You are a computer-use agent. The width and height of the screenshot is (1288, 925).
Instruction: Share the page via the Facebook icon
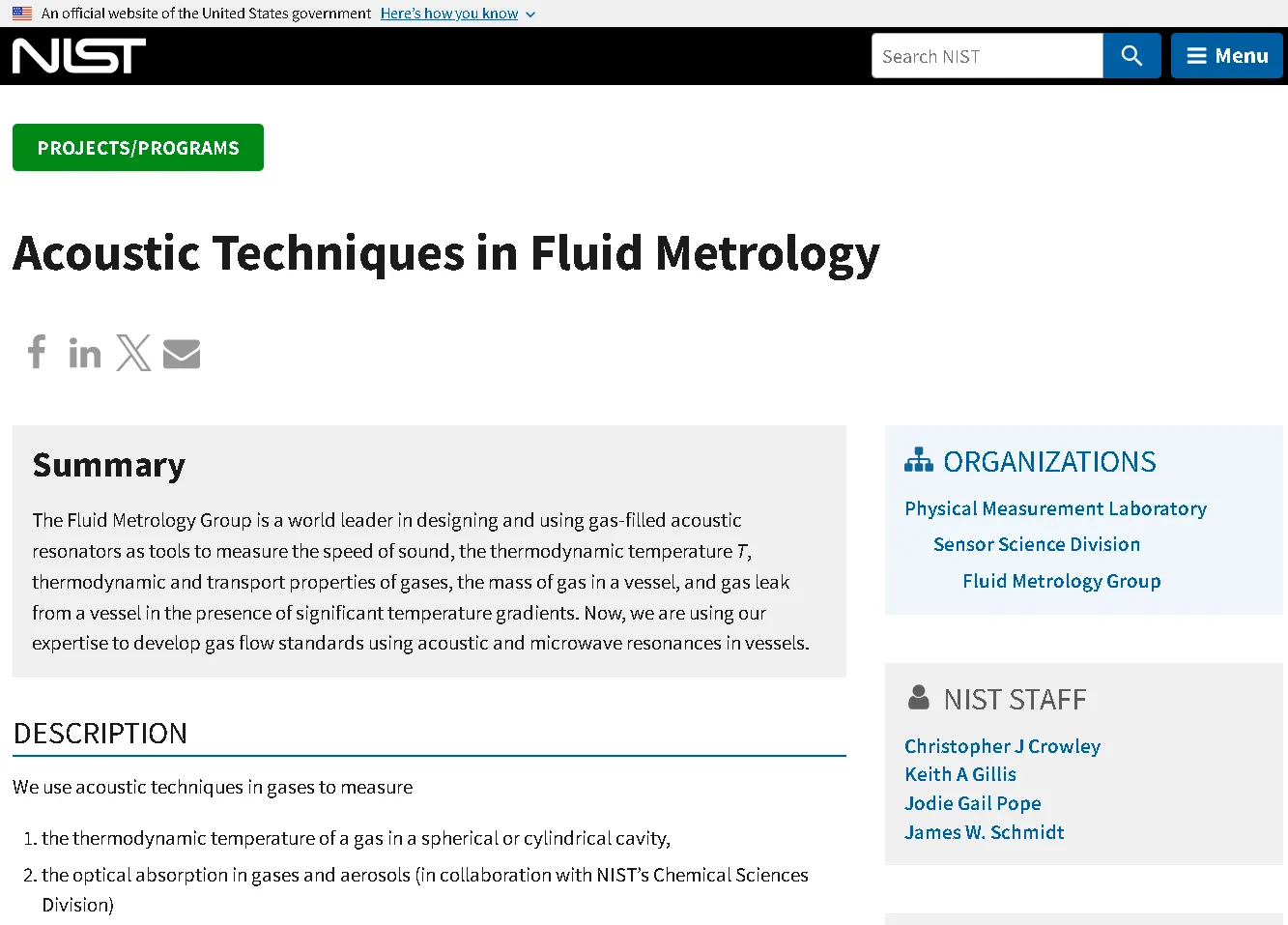37,353
